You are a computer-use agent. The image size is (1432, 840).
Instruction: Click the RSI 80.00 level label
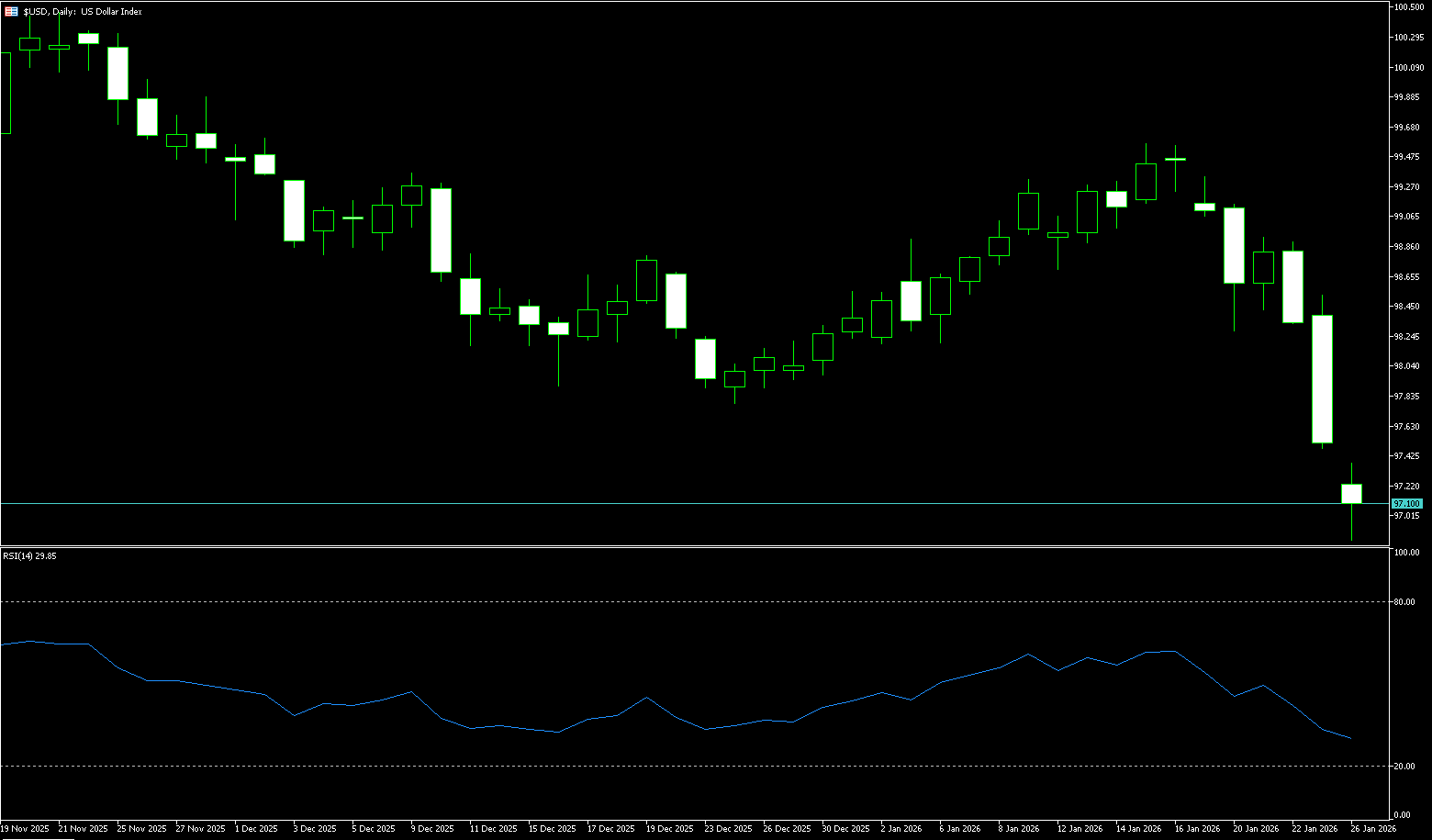click(1404, 602)
